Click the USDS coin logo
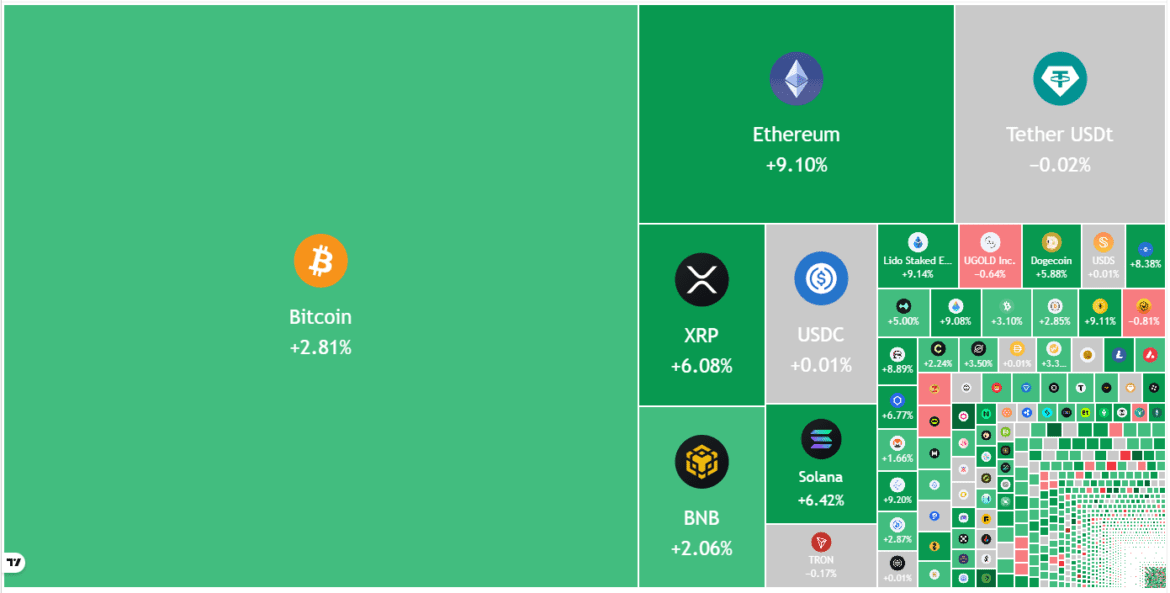 point(1103,242)
